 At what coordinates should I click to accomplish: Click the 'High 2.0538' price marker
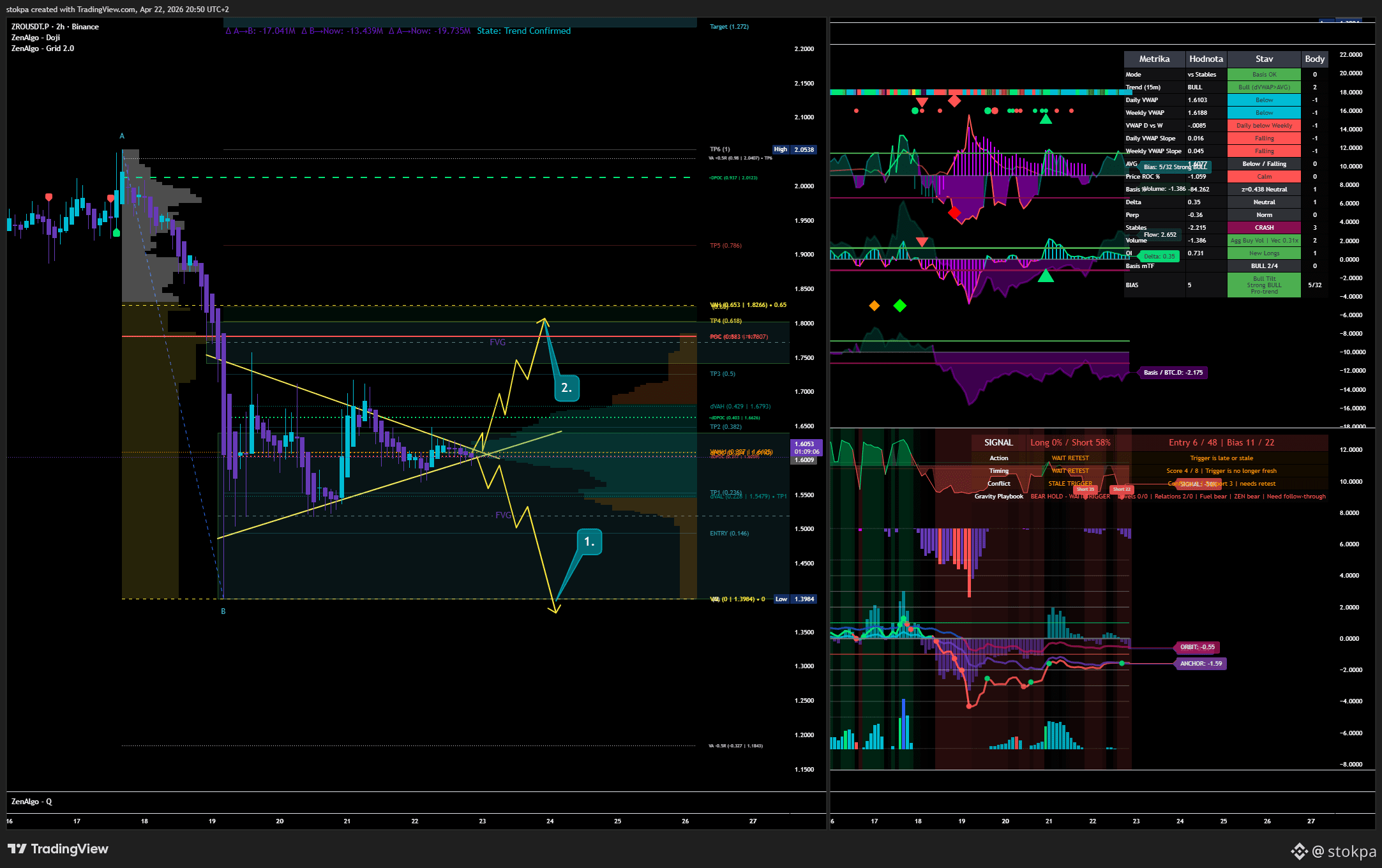coord(794,149)
